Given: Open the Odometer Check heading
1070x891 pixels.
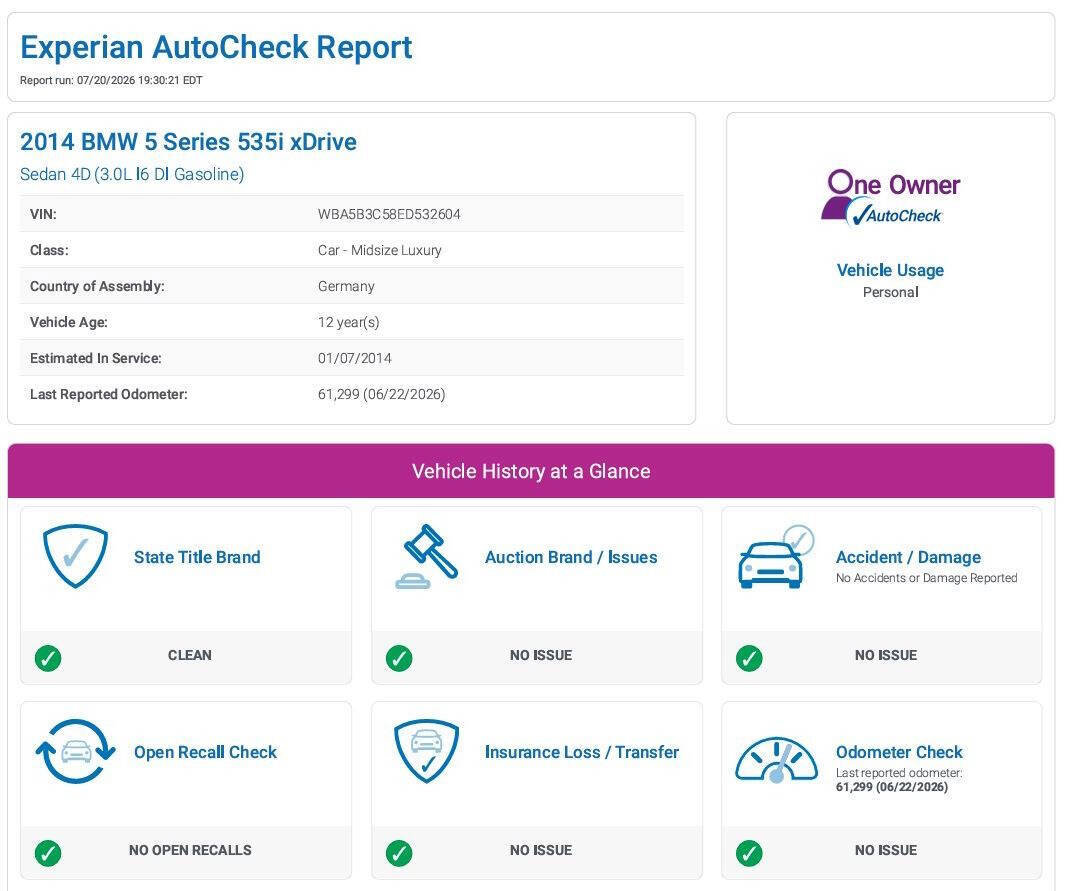Looking at the screenshot, I should click(x=899, y=752).
